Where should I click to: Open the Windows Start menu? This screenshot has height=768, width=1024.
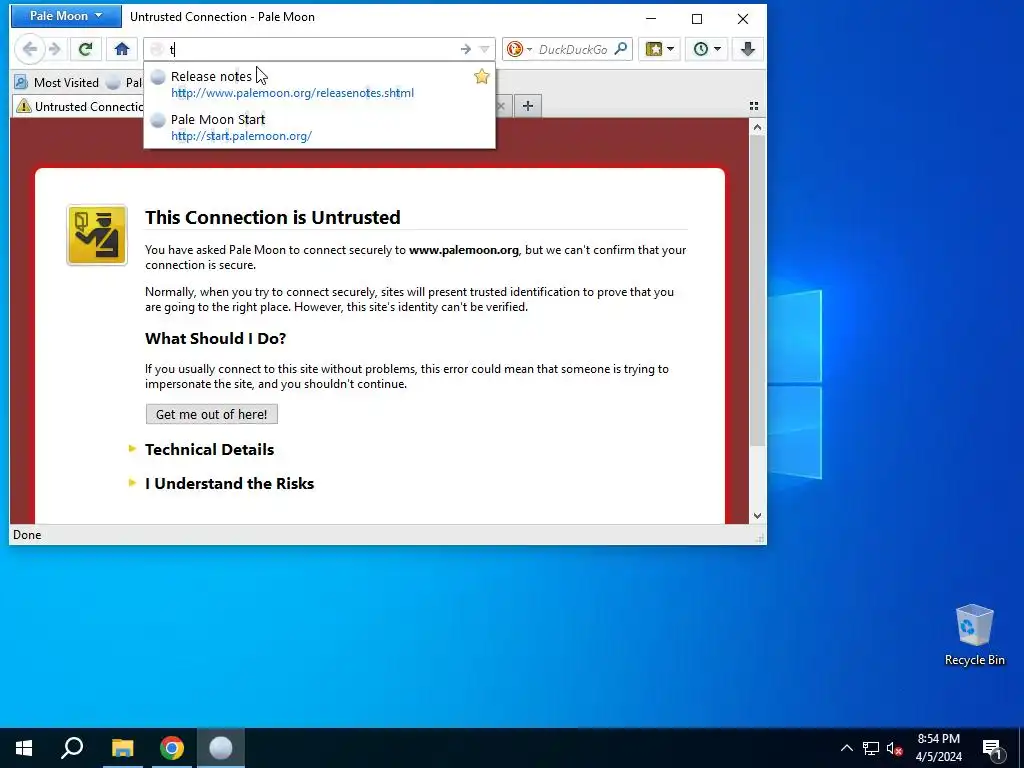tap(24, 748)
